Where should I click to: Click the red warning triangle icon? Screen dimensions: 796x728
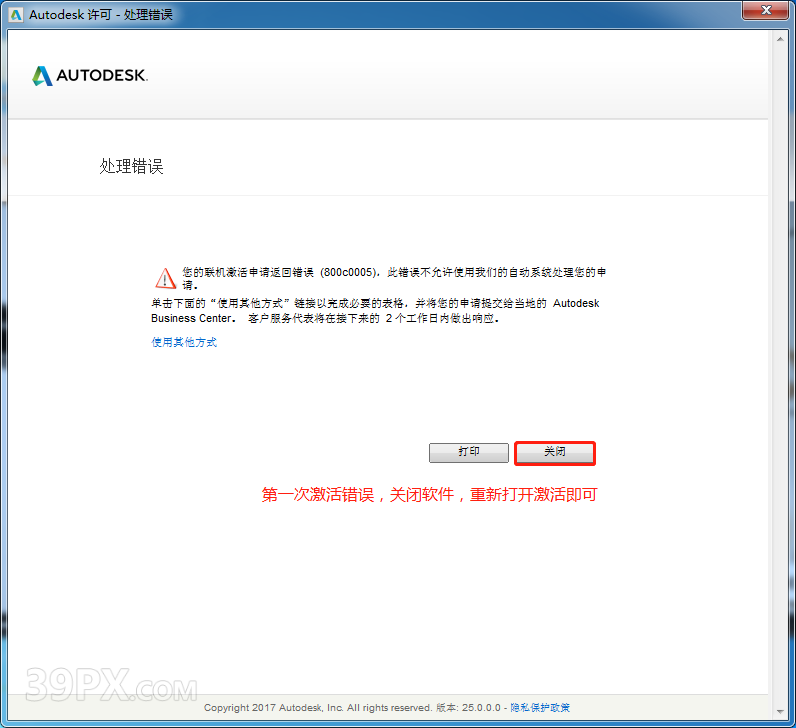165,278
